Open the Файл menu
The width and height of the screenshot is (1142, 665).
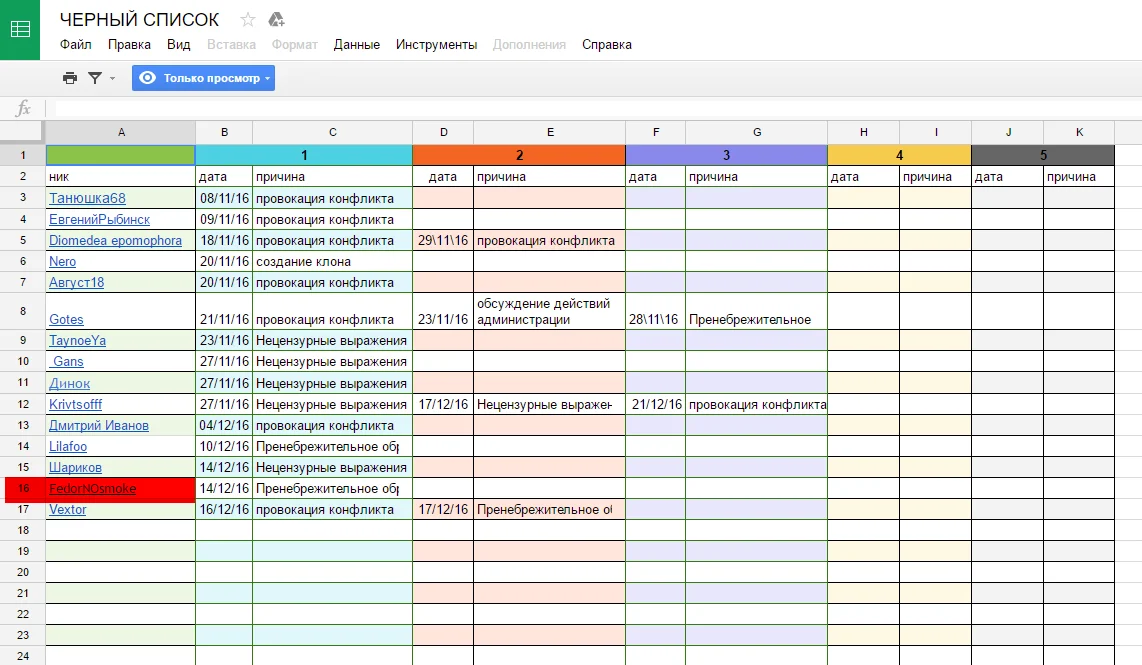(75, 45)
